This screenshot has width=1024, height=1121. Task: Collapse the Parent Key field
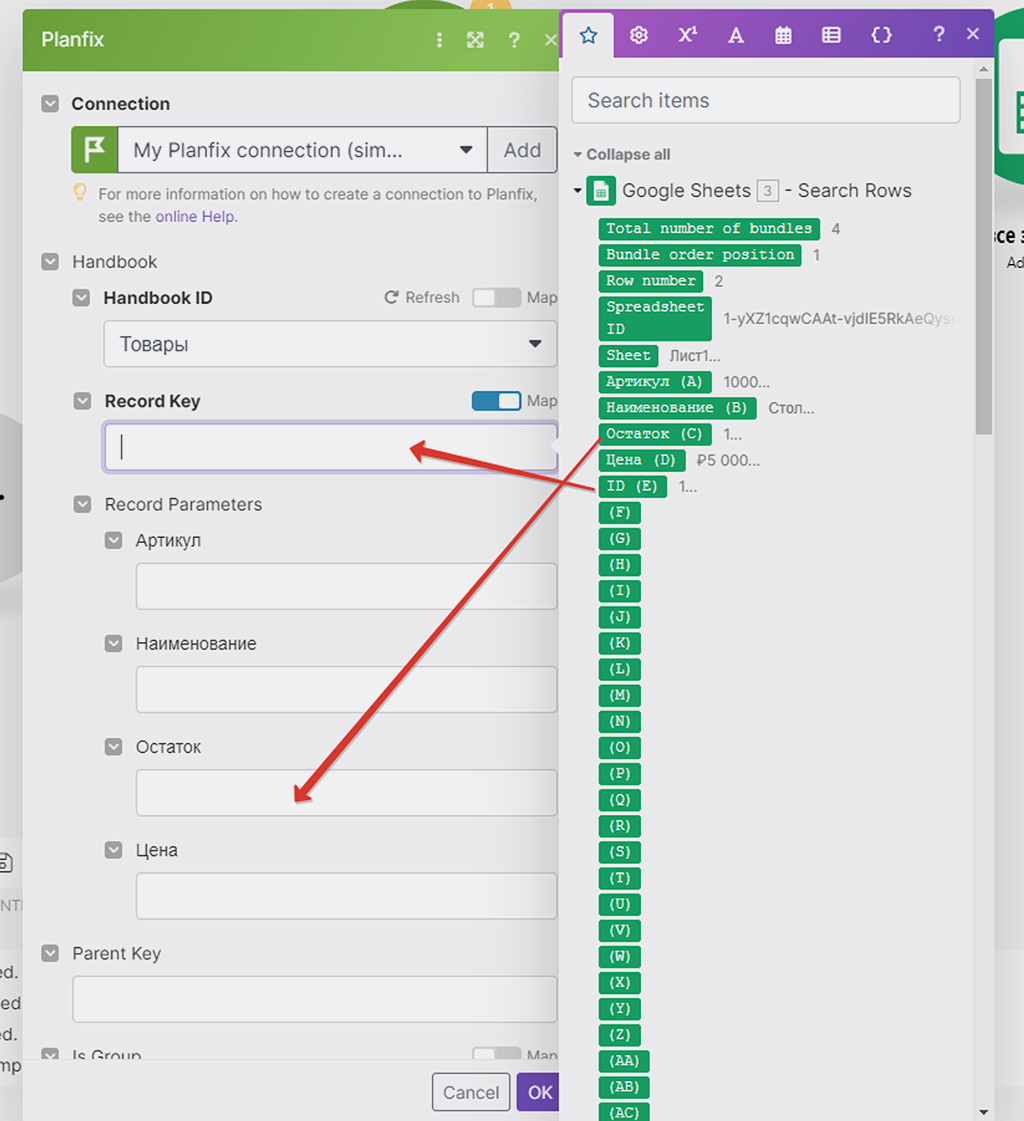(50, 953)
